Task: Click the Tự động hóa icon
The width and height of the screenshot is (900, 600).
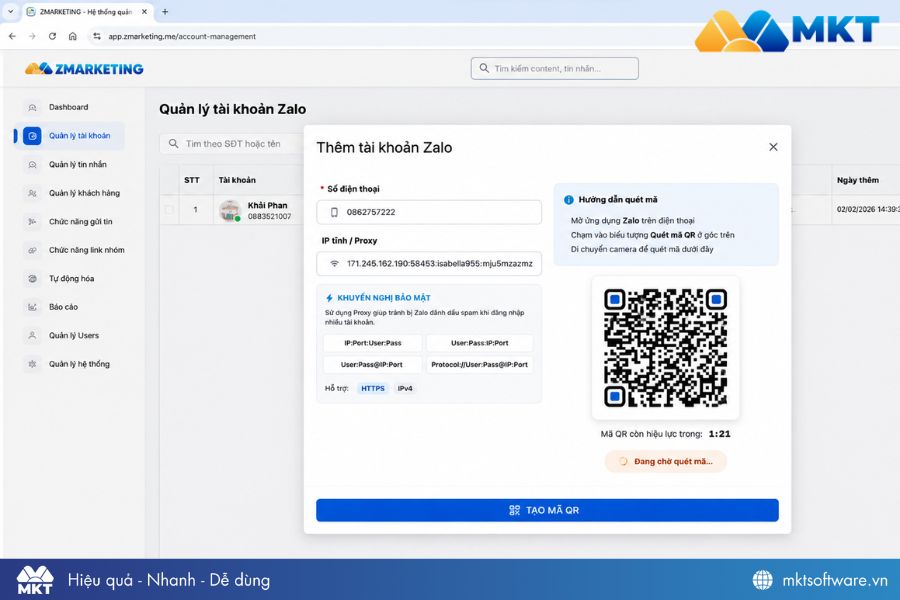Action: tap(32, 278)
